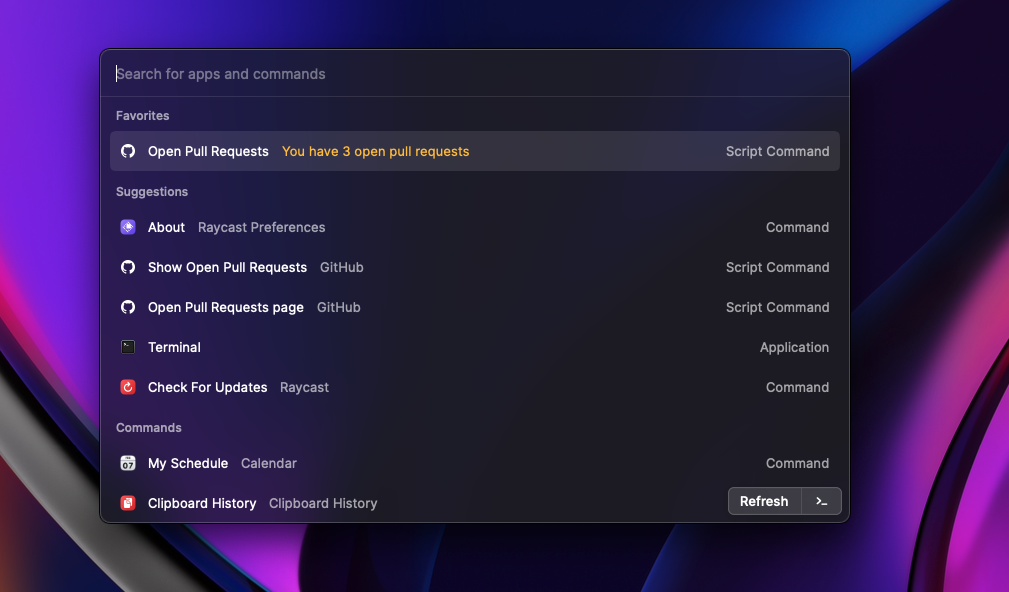Select the GitHub icon for Show Open Pull Requests
The width and height of the screenshot is (1009, 592).
[128, 267]
